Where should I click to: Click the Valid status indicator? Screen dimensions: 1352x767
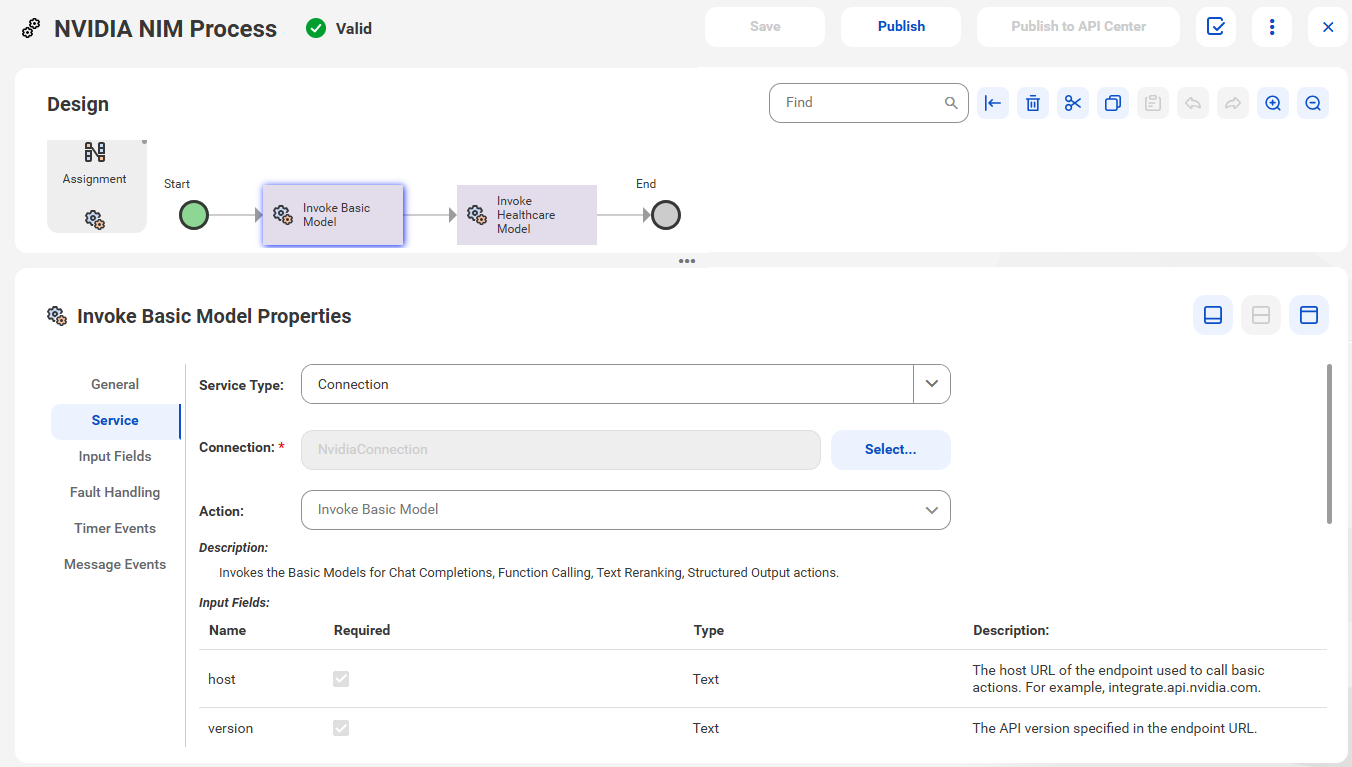point(339,29)
